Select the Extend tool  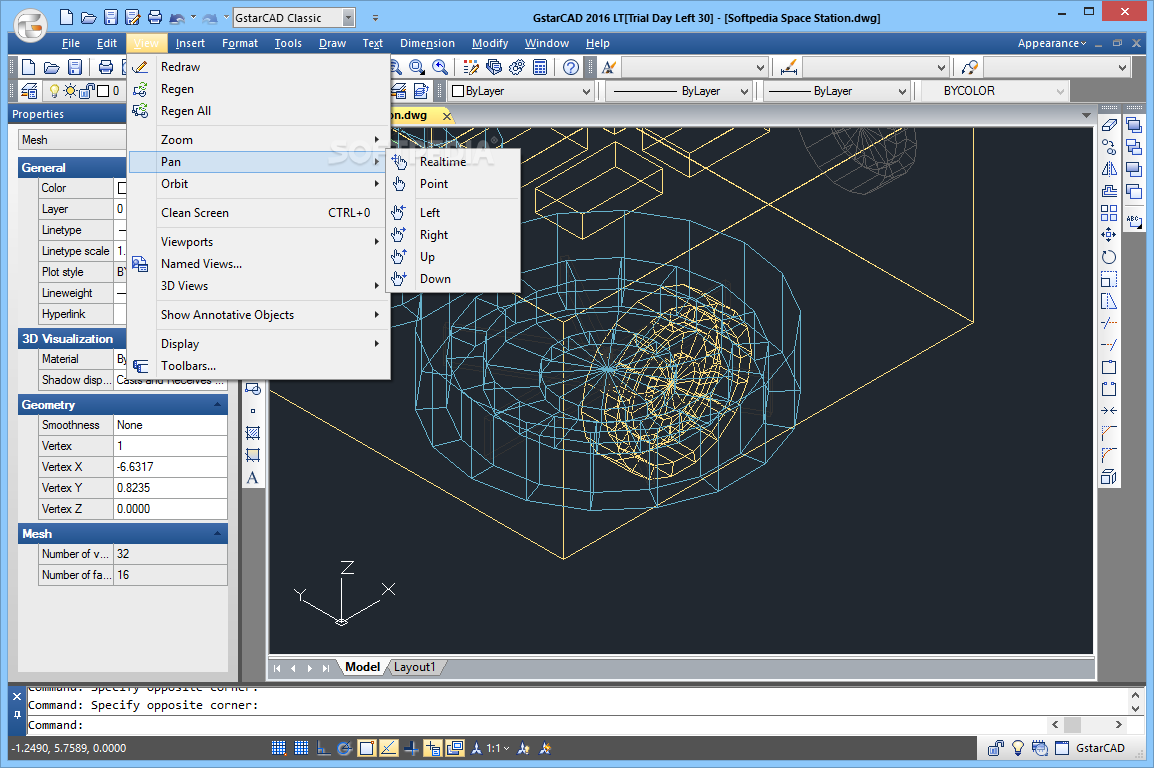(x=1109, y=345)
